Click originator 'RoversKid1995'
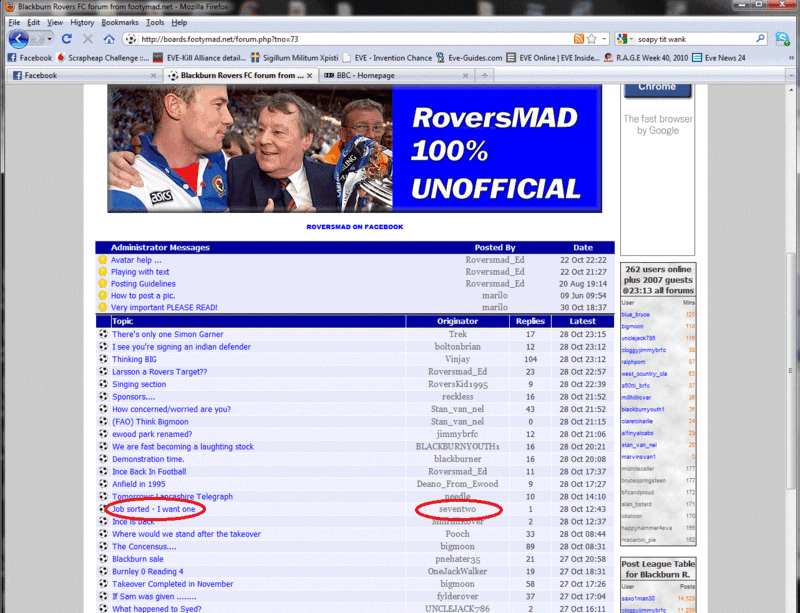This screenshot has height=613, width=800. [x=458, y=384]
